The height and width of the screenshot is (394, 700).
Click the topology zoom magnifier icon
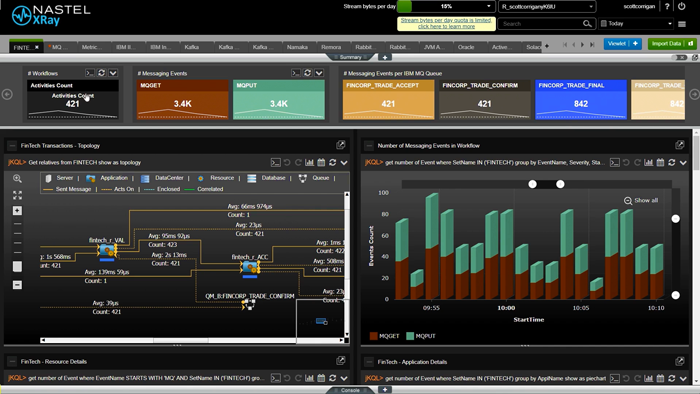tap(17, 178)
